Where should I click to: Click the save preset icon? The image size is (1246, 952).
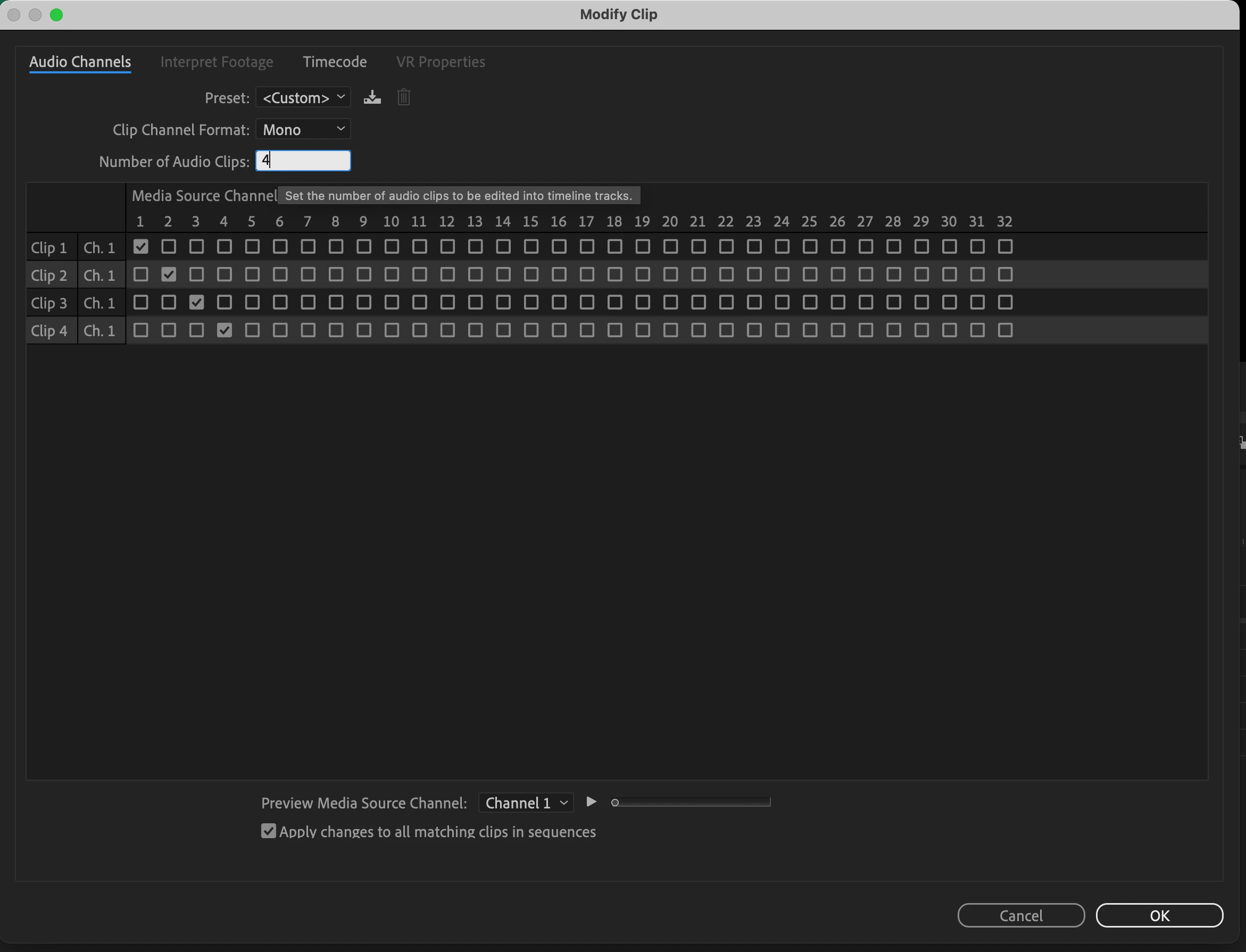coord(372,97)
